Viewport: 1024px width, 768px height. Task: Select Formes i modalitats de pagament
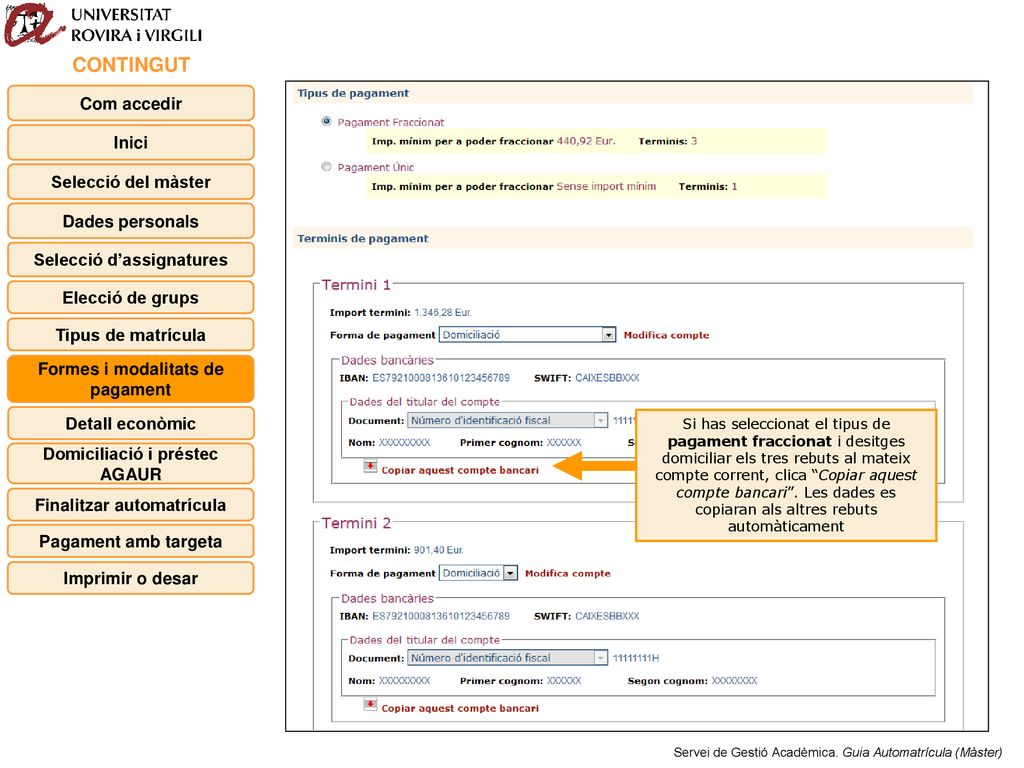pyautogui.click(x=131, y=379)
